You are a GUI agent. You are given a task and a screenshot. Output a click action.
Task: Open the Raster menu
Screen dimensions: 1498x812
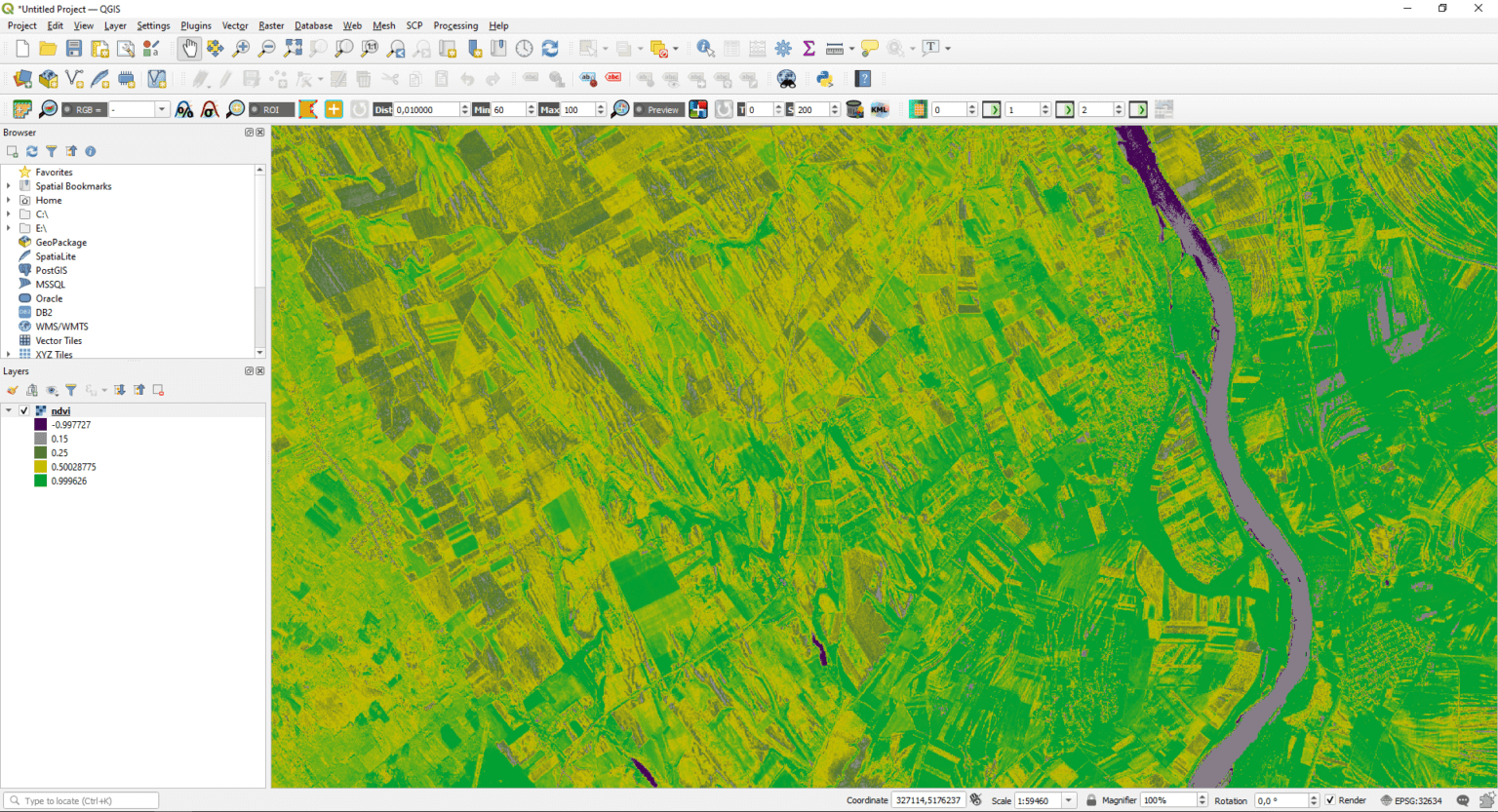pyautogui.click(x=271, y=25)
